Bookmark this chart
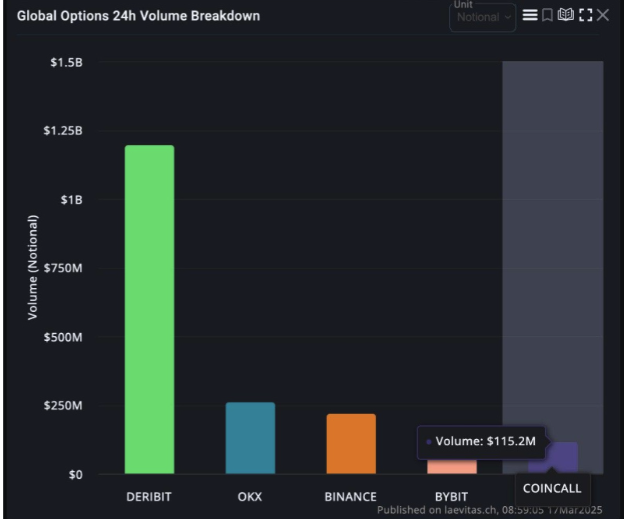624x519 pixels. tap(548, 16)
